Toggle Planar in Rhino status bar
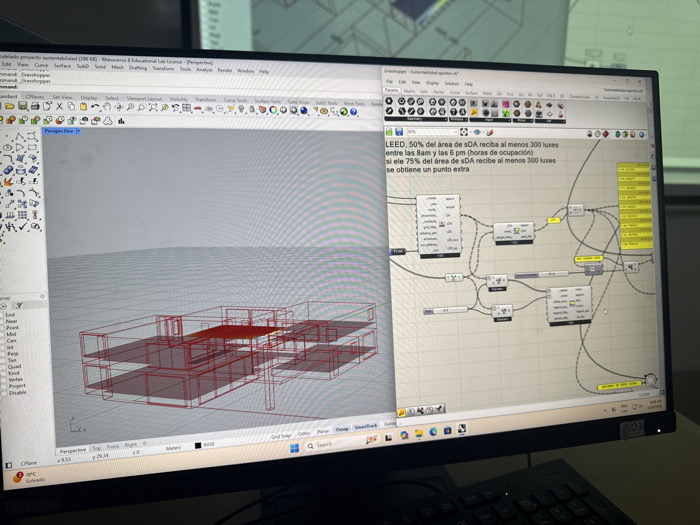This screenshot has height=525, width=700. coord(323,431)
